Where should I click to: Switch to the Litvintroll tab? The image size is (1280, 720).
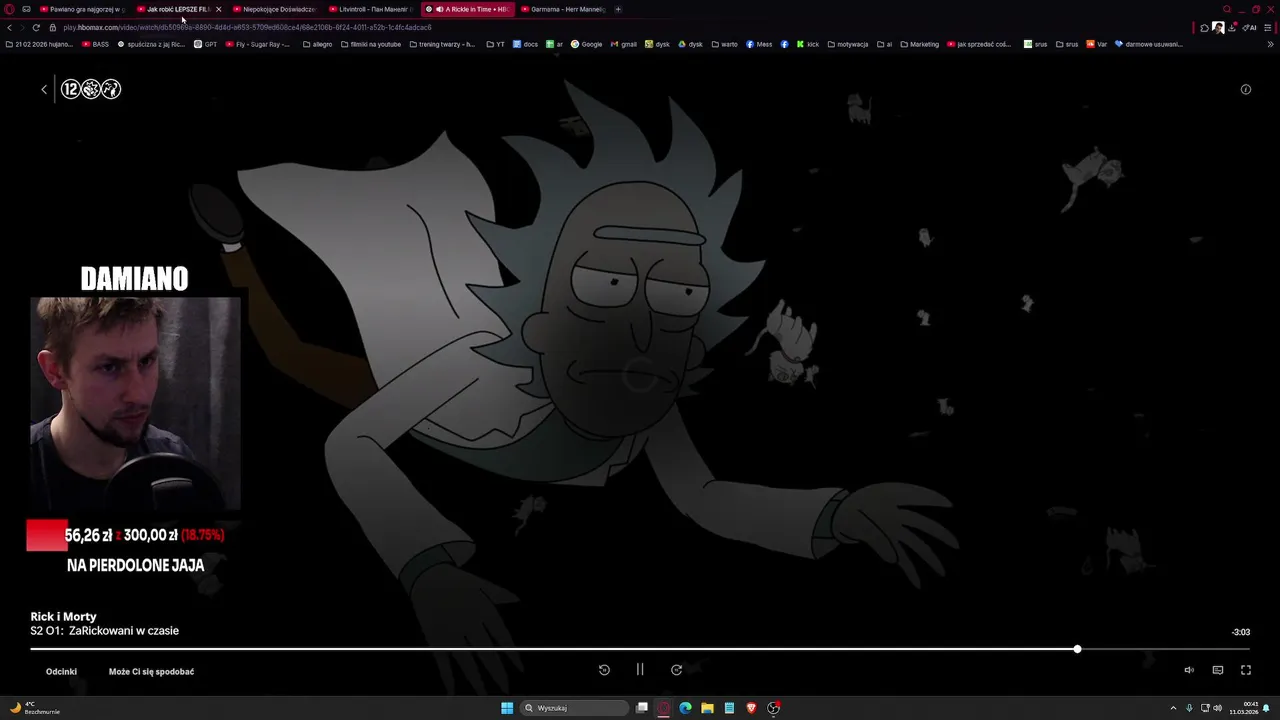pyautogui.click(x=371, y=9)
